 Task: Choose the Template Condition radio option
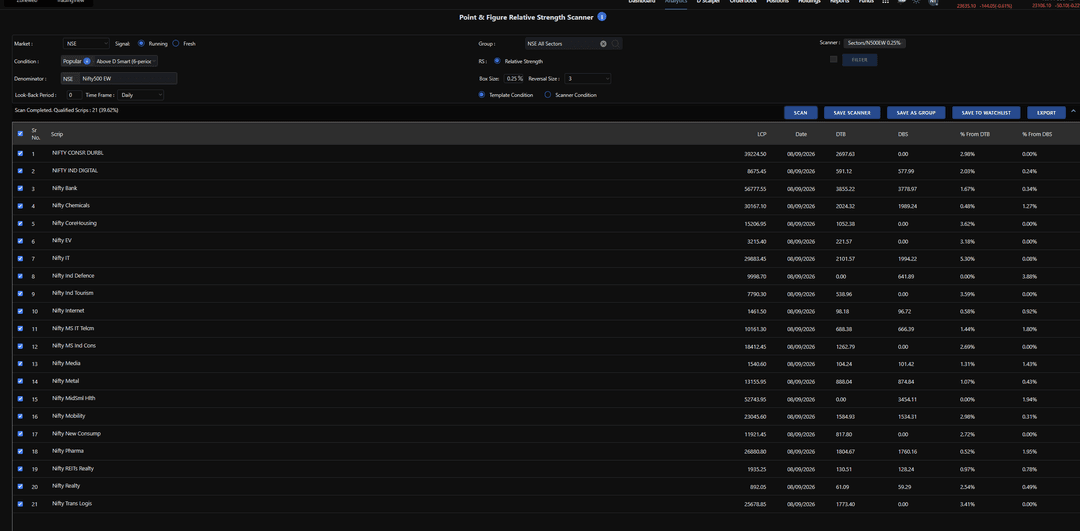click(481, 95)
